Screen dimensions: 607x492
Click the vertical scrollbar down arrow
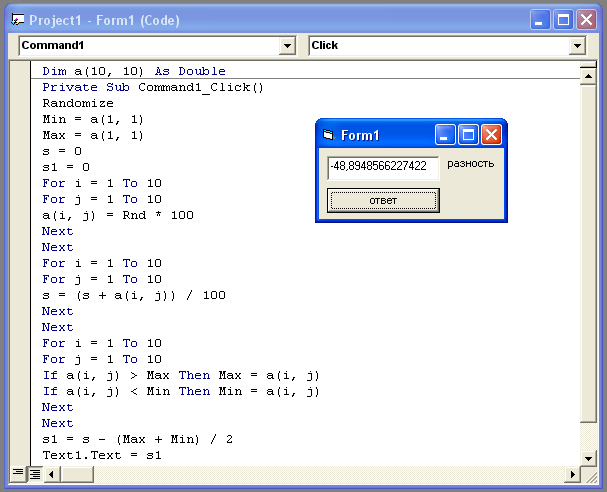(x=588, y=459)
